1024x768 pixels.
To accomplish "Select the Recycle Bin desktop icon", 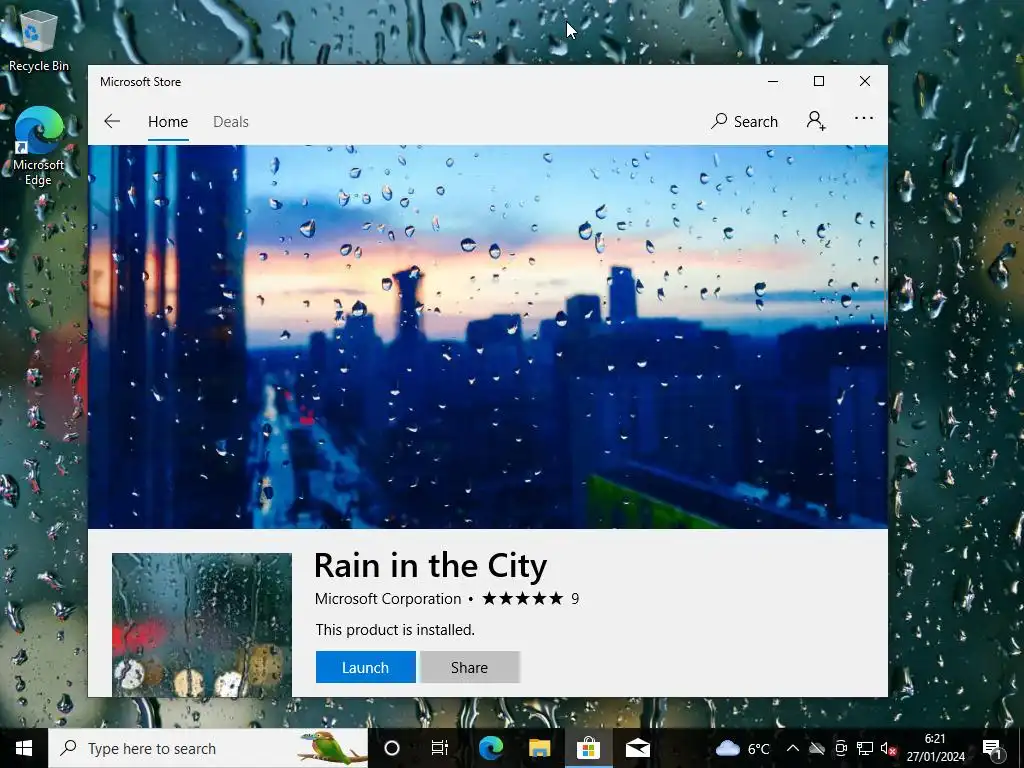I will (39, 39).
